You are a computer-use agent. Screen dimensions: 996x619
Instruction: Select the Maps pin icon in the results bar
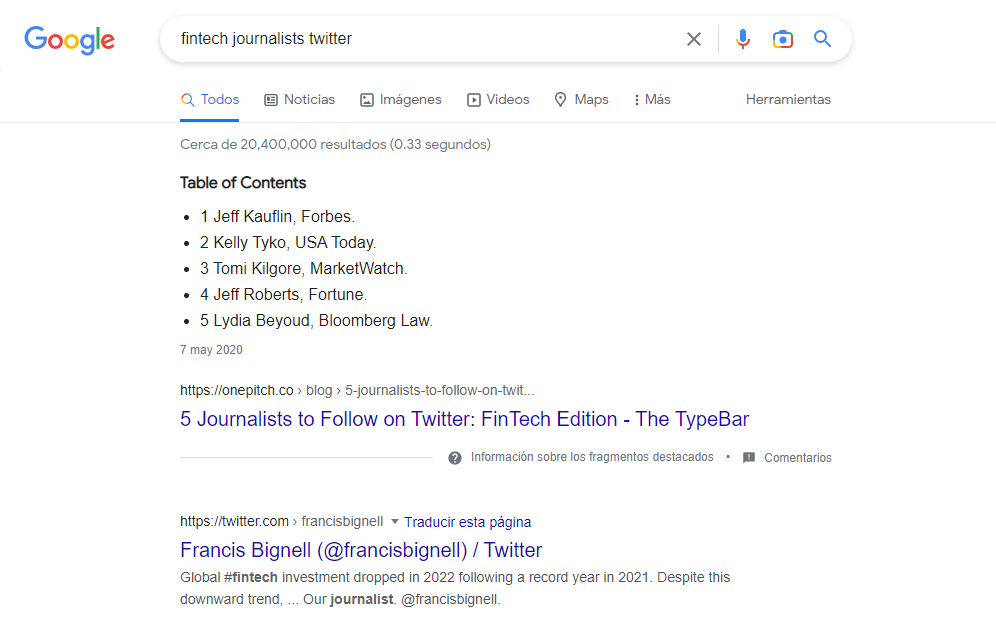pyautogui.click(x=560, y=99)
